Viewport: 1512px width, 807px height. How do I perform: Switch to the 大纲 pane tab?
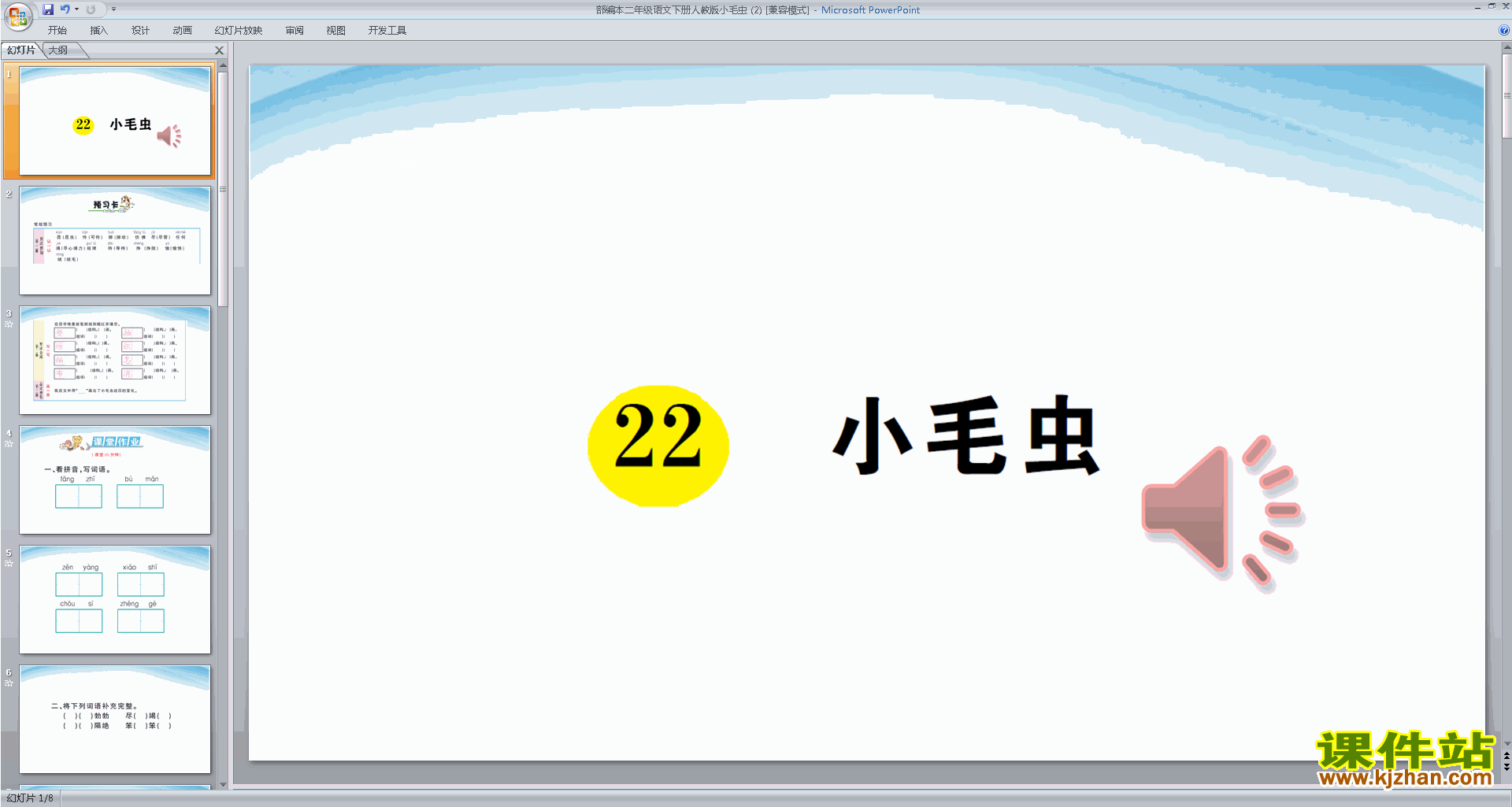tap(58, 50)
